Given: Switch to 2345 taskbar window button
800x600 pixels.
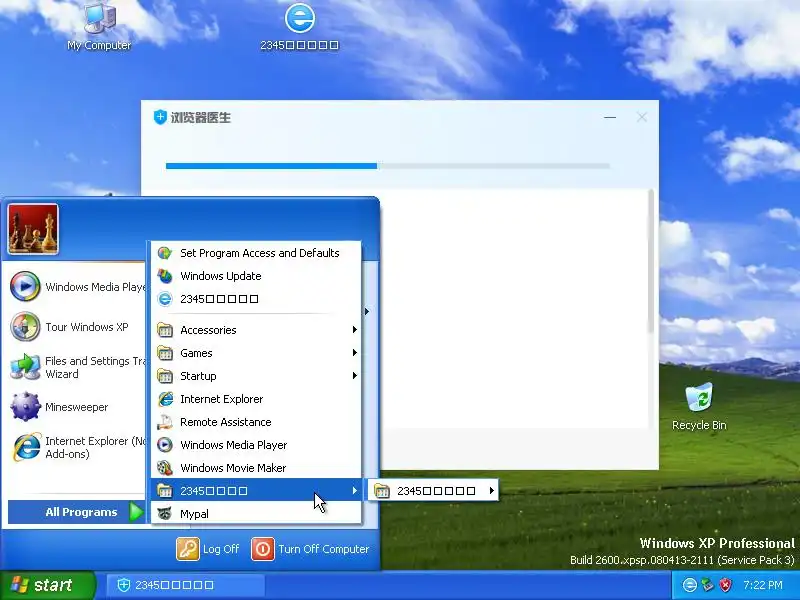Looking at the screenshot, I should coord(185,585).
